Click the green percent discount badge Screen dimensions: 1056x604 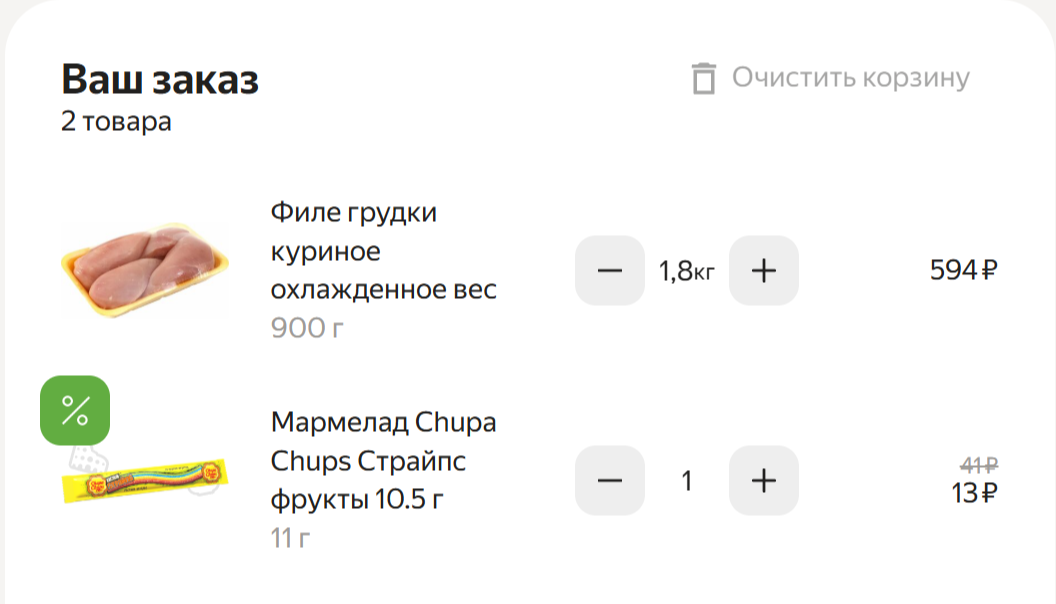(x=75, y=410)
